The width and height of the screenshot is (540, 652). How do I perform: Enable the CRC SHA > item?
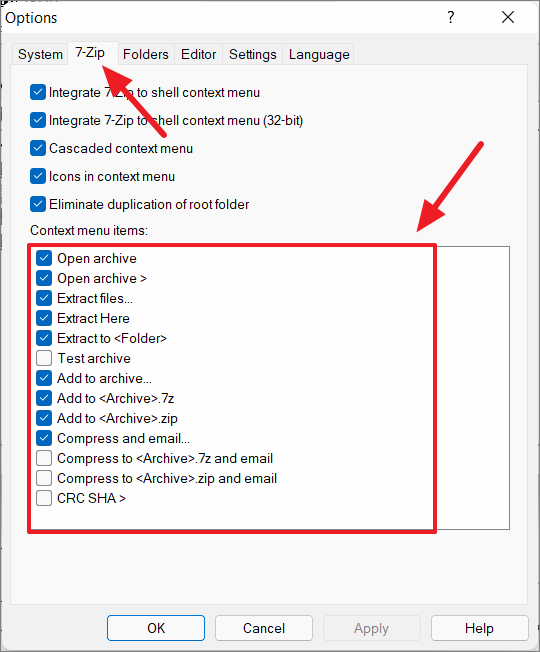click(44, 498)
